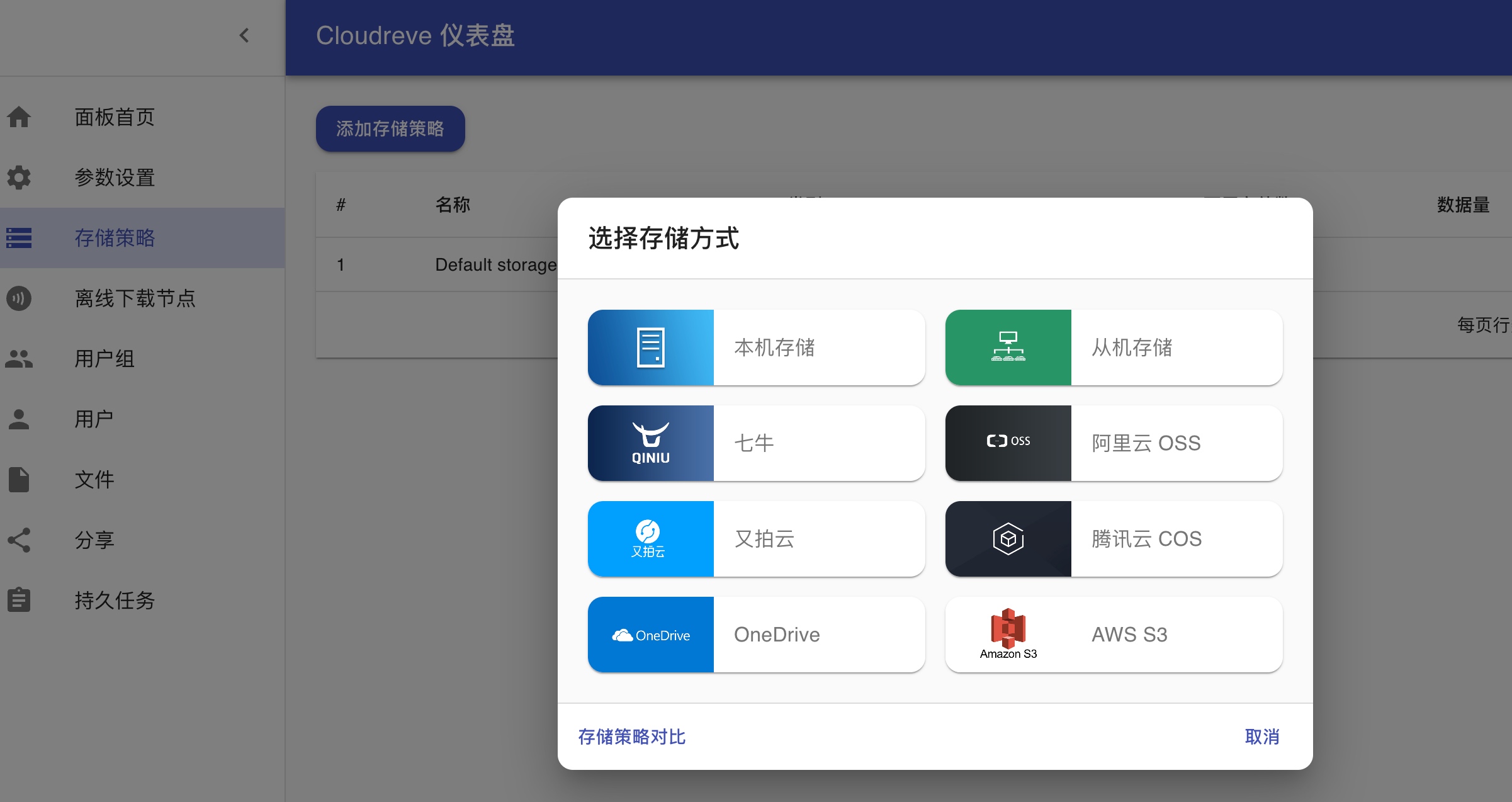Click row number 1 cell
The image size is (1512, 802).
coord(341,264)
